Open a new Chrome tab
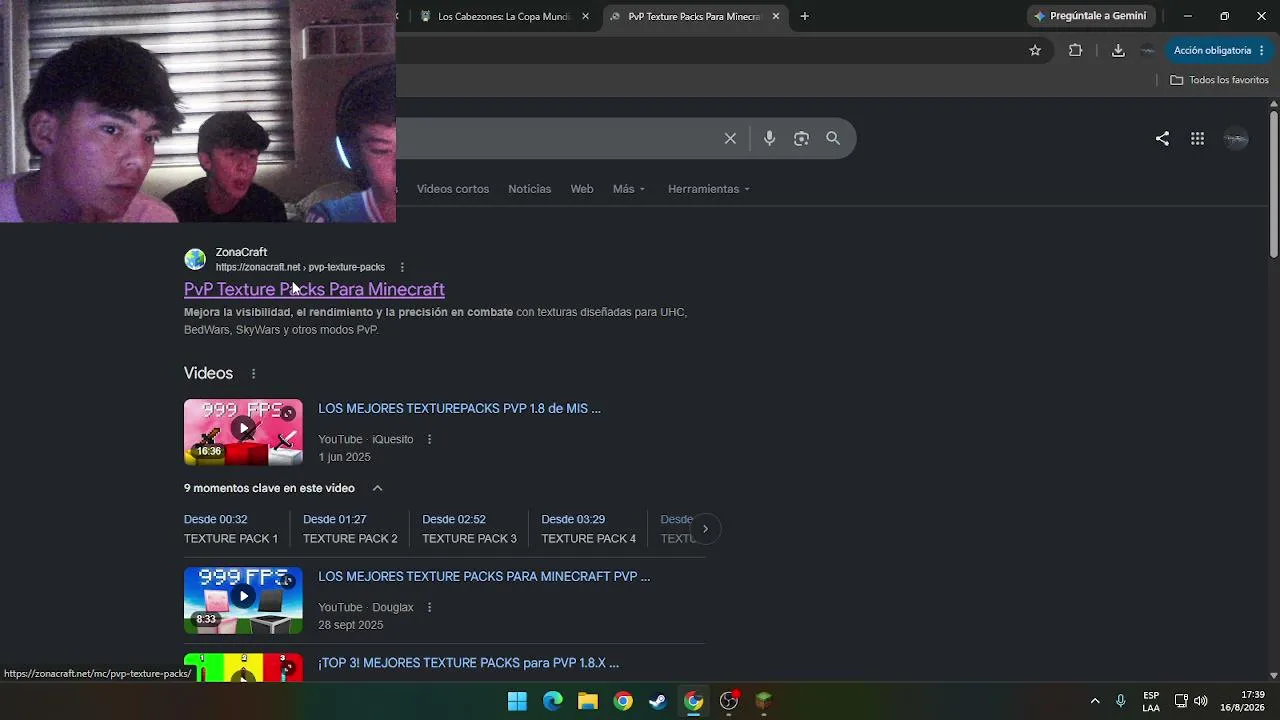 point(804,16)
